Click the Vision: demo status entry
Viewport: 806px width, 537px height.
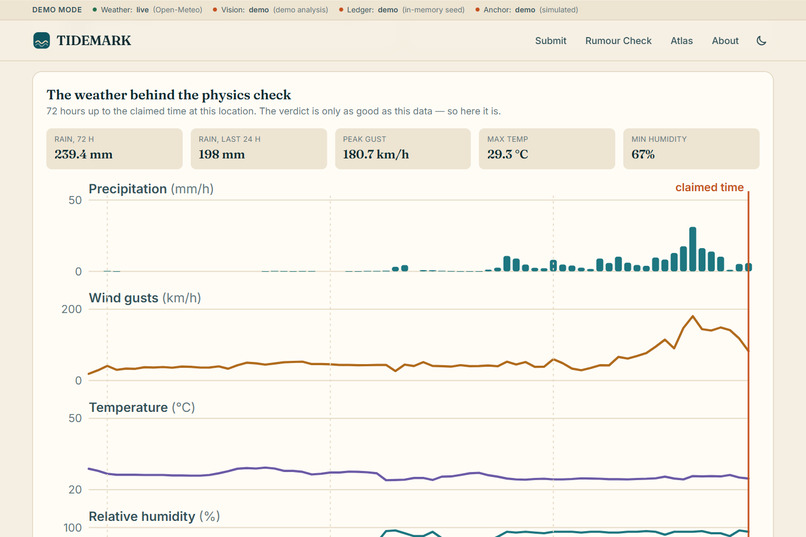click(270, 10)
